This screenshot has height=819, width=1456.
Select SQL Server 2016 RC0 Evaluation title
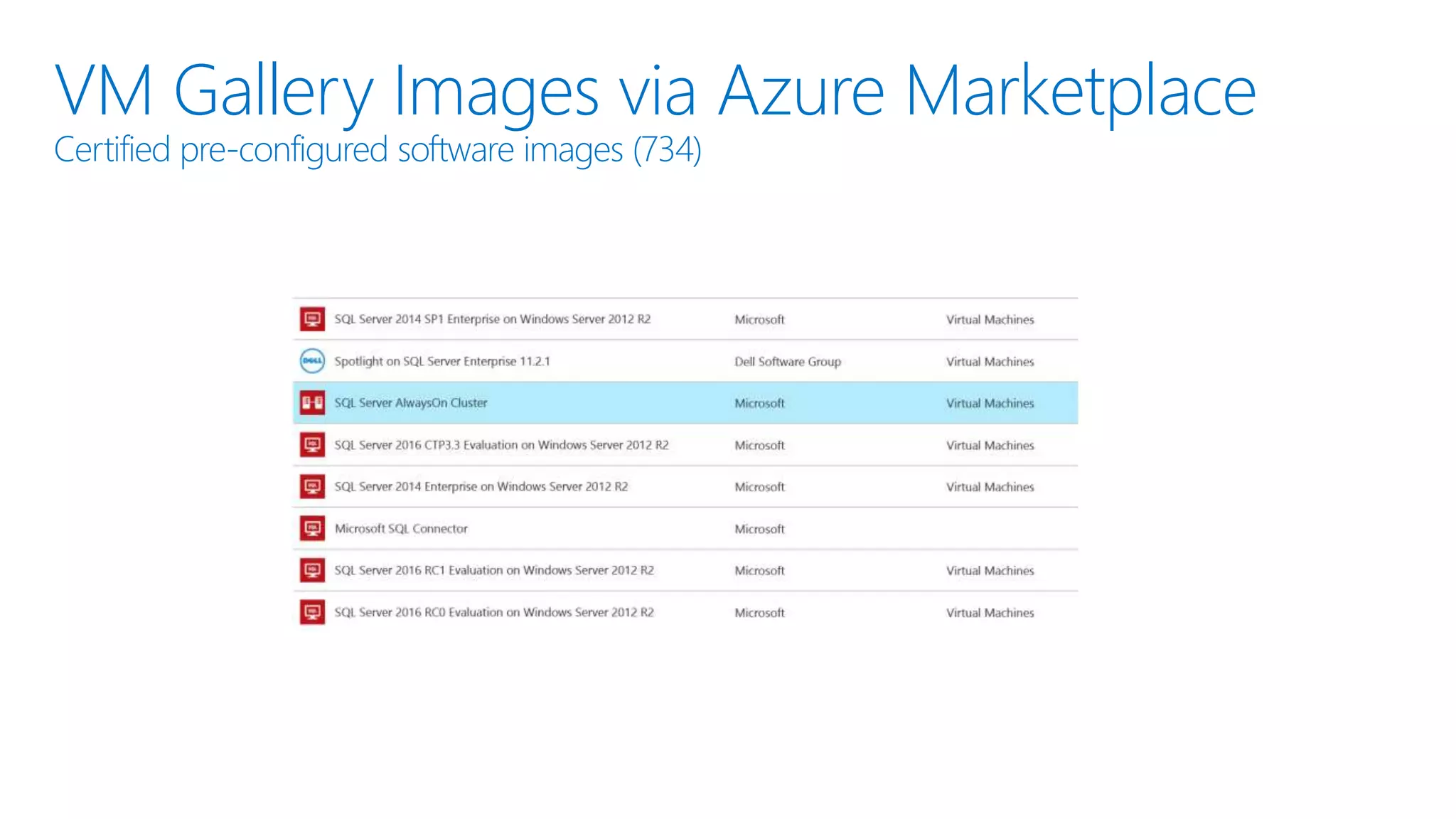(x=493, y=612)
